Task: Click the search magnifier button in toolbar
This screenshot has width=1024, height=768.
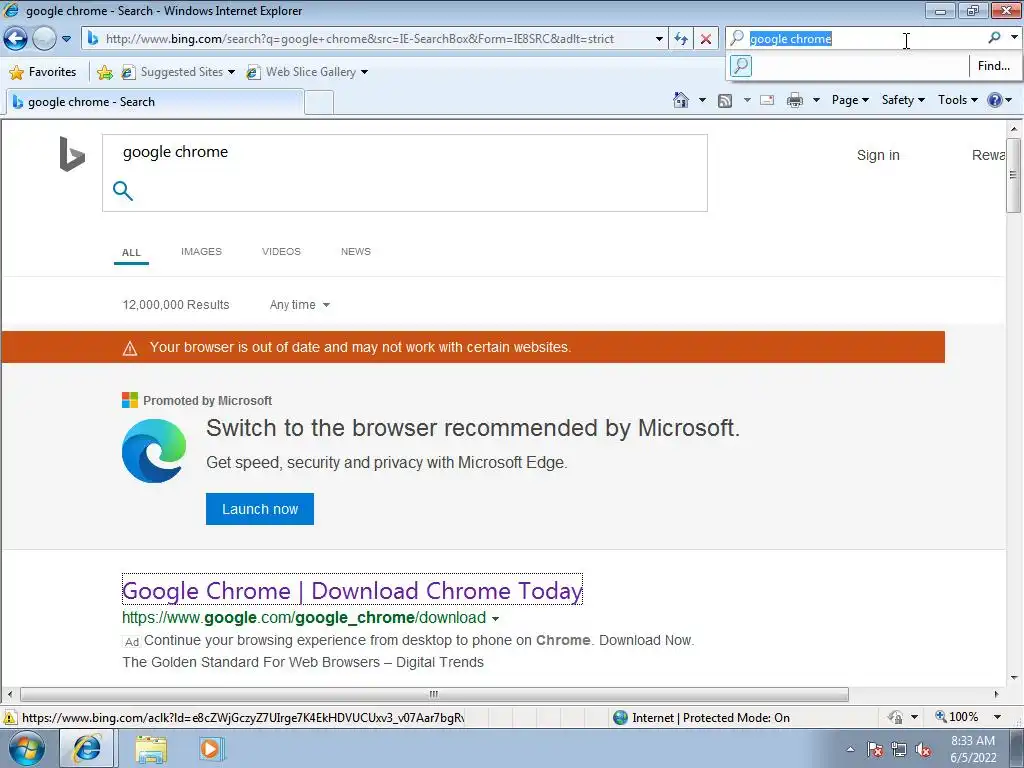Action: pyautogui.click(x=995, y=38)
